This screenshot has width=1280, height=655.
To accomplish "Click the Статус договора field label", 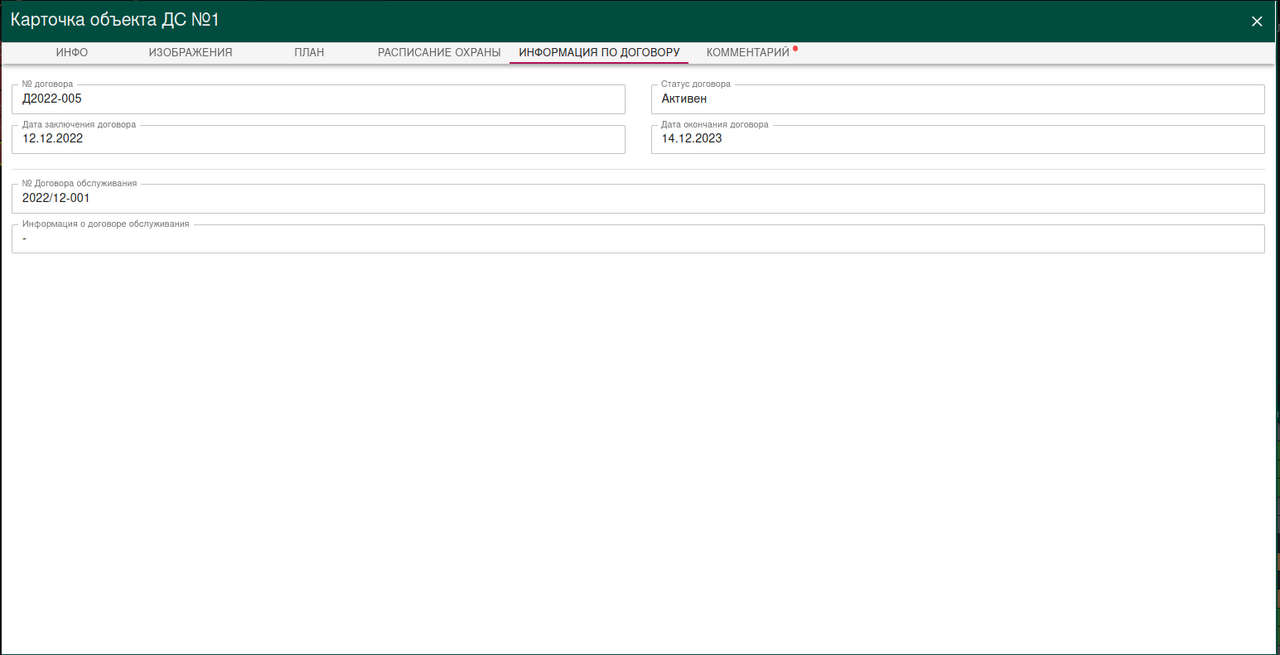I will pos(696,85).
